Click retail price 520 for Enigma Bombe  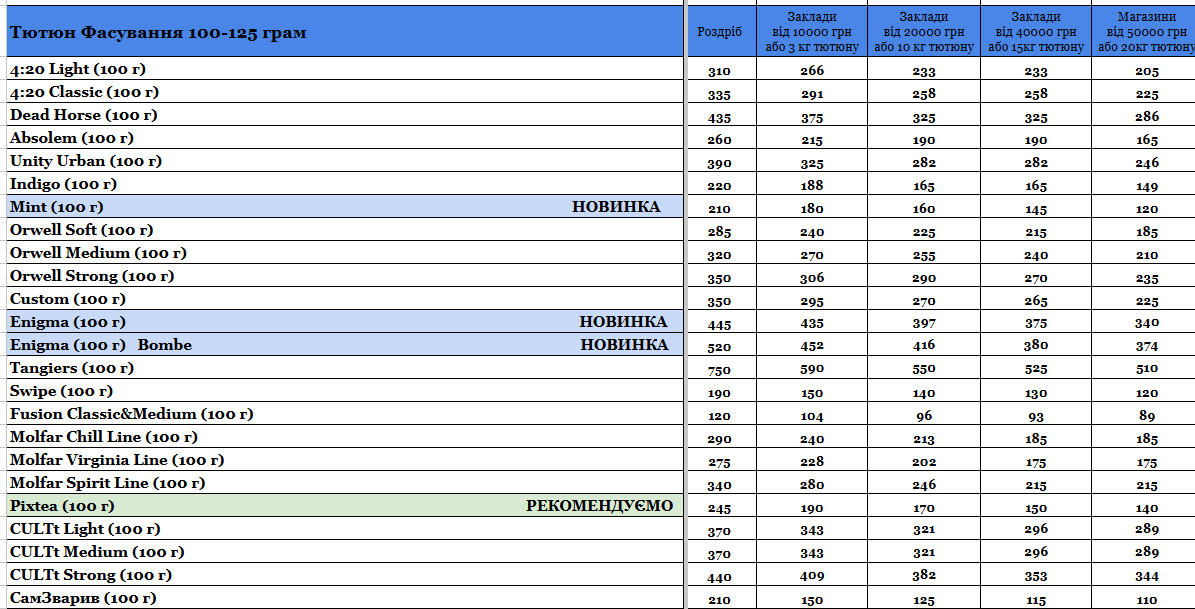[719, 348]
